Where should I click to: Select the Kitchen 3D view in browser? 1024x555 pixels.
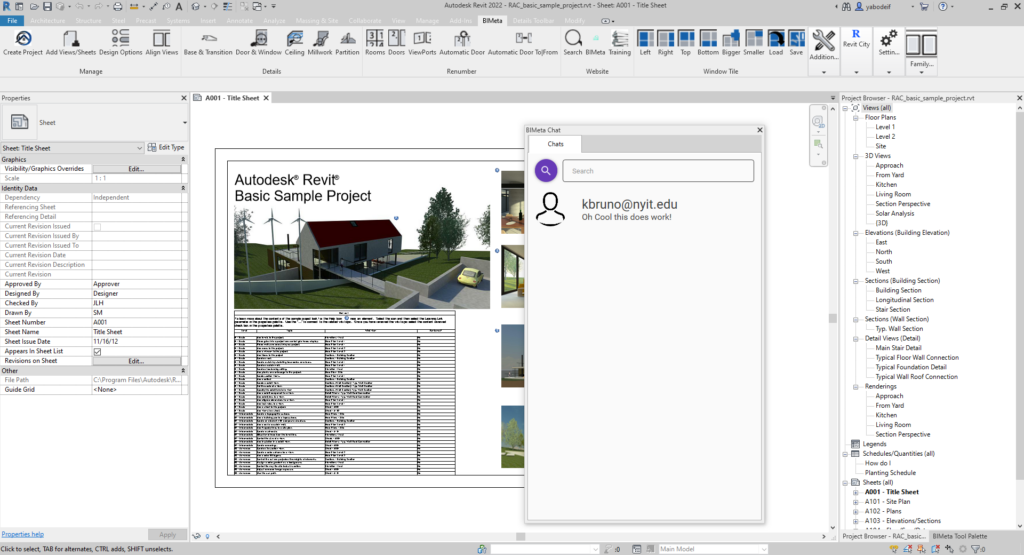pos(886,185)
